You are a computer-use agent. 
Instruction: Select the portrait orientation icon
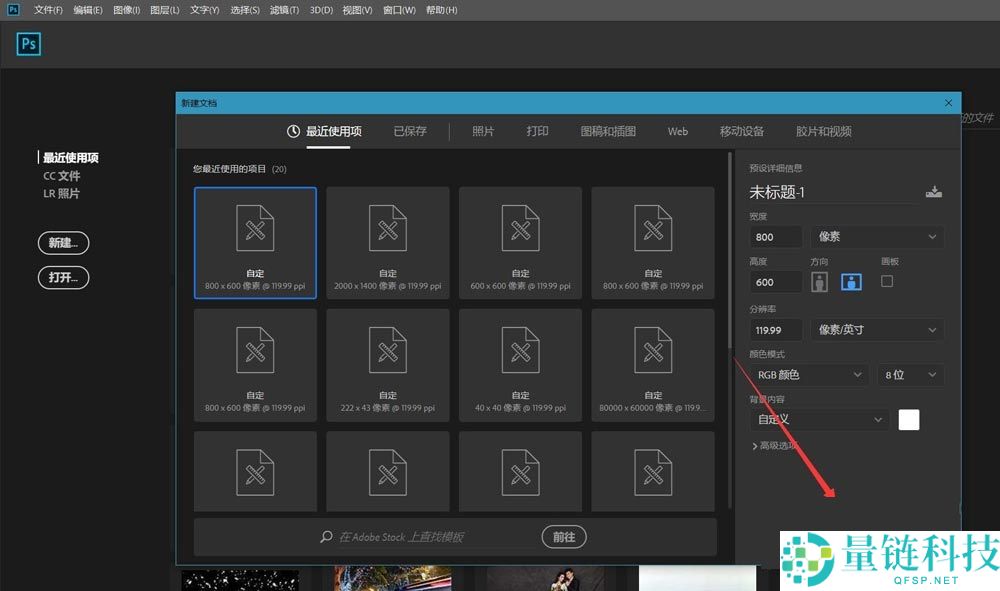[x=819, y=281]
